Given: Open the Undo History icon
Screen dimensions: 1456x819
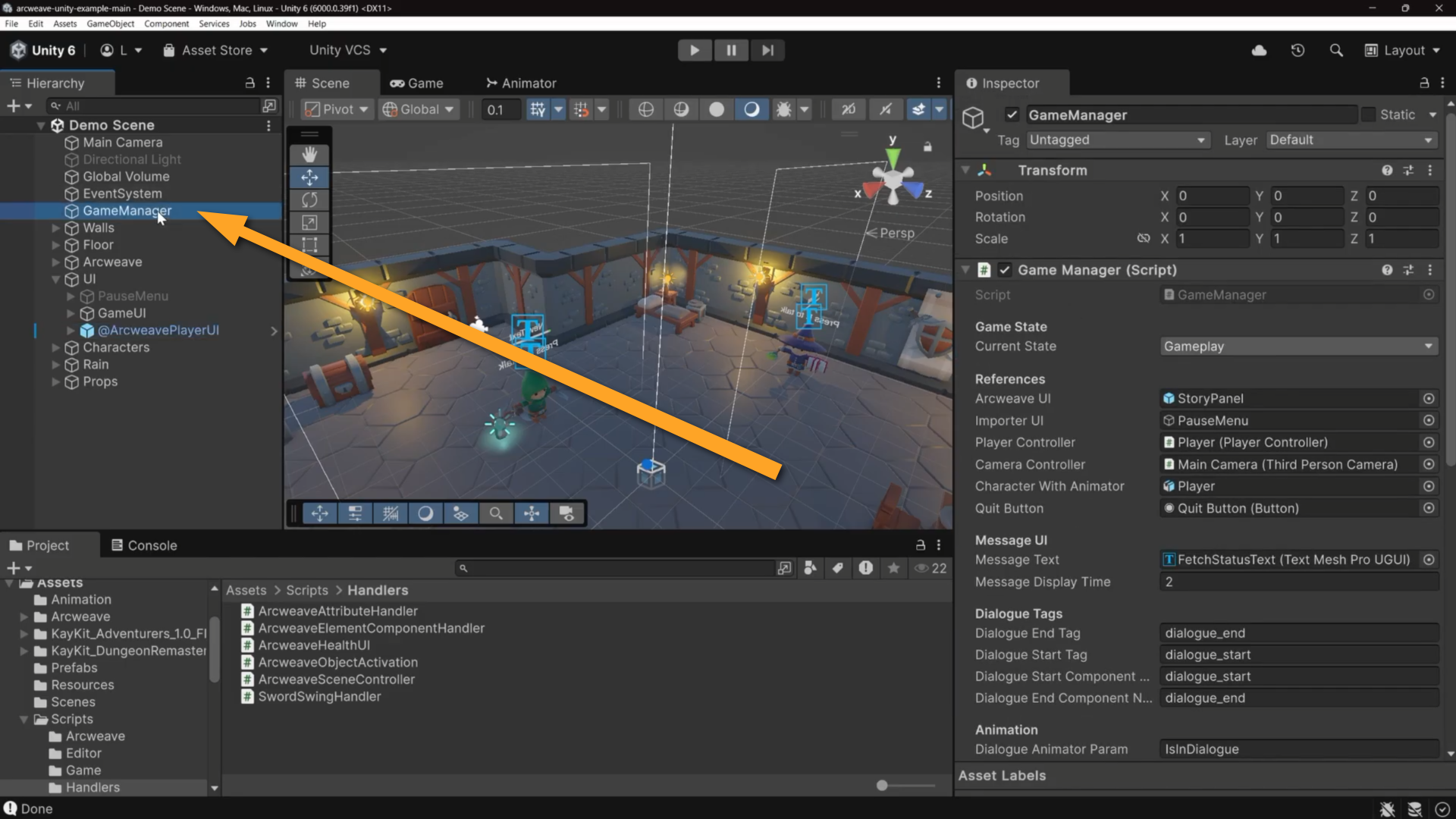Looking at the screenshot, I should point(1298,50).
